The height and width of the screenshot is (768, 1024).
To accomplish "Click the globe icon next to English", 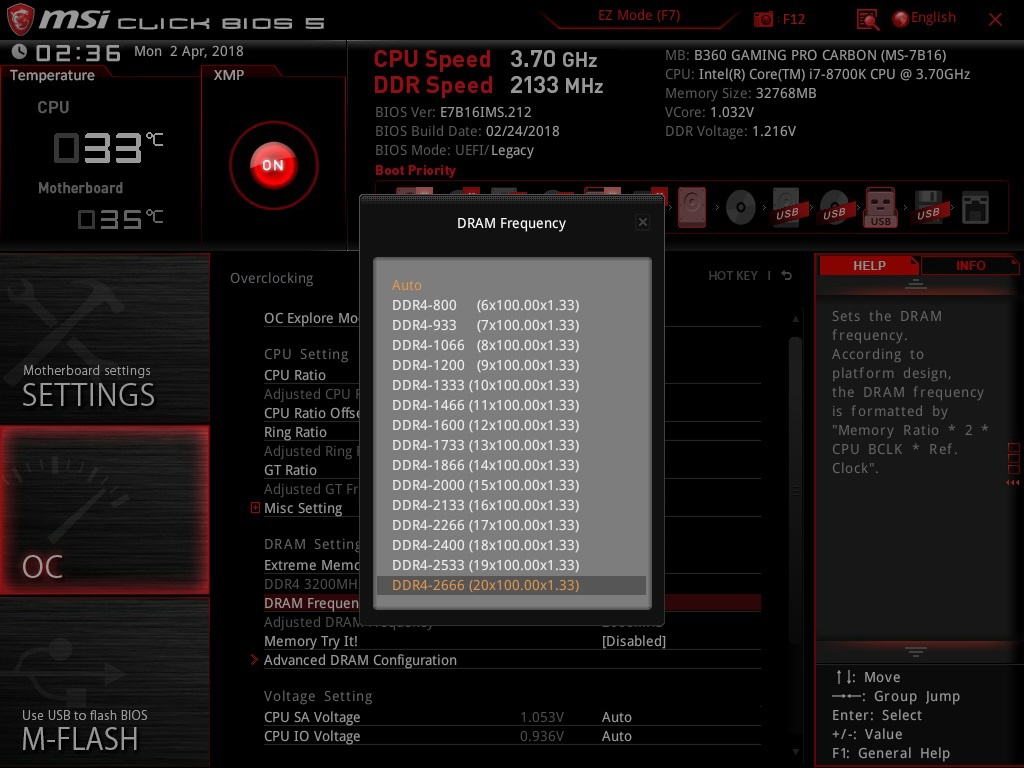I will point(901,19).
